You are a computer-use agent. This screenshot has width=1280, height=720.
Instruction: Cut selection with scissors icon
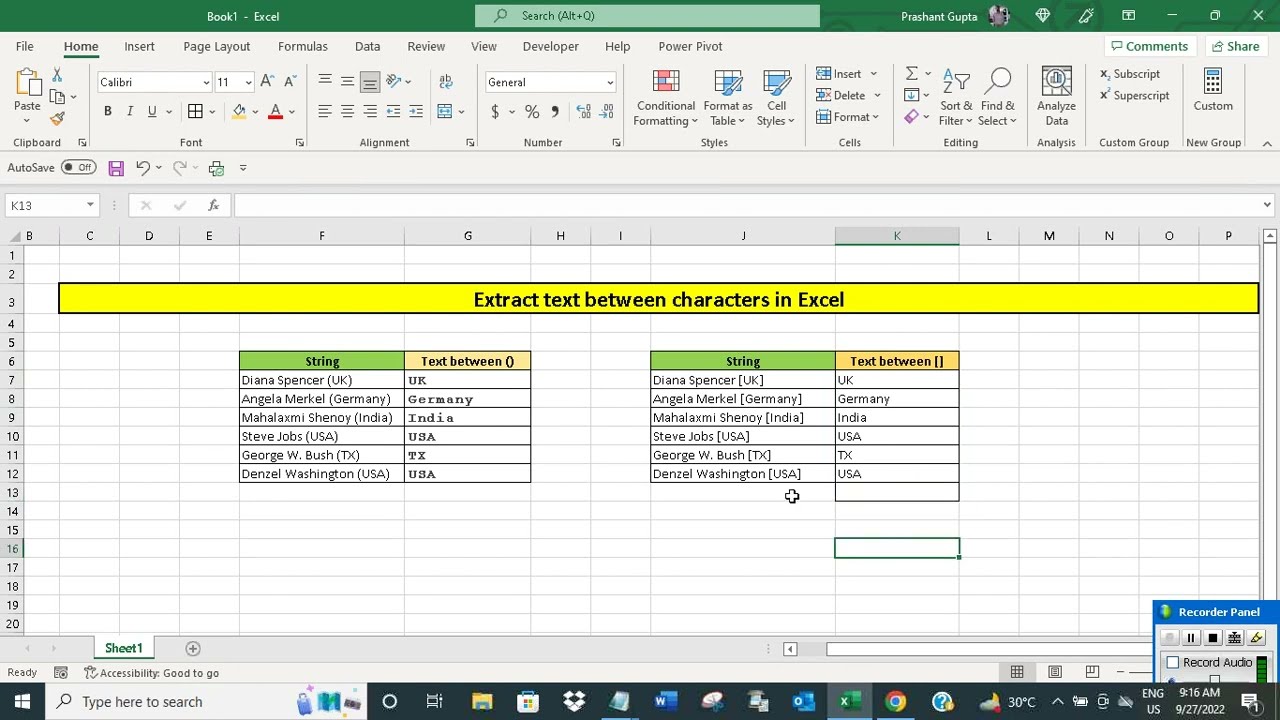coord(57,75)
